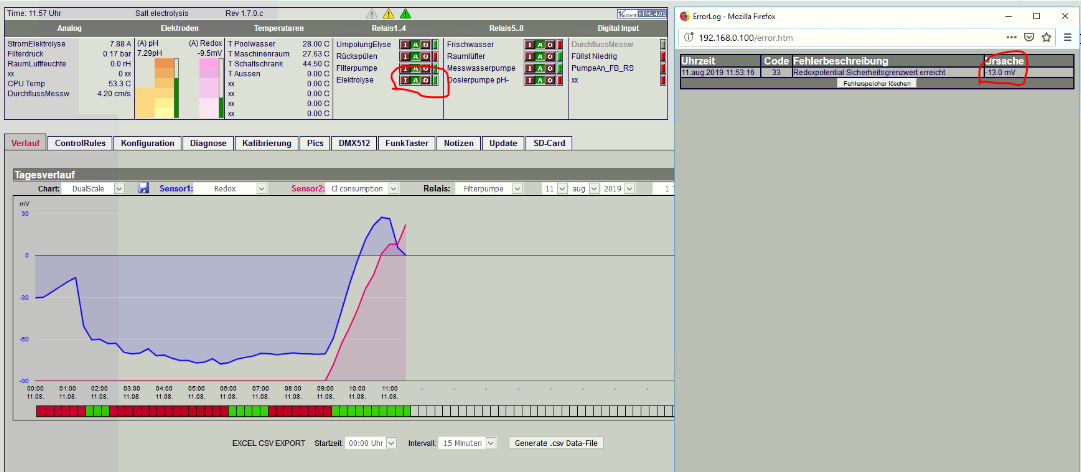Switch to the SD-Card tab
Viewport: 1081px width, 472px height.
(x=548, y=143)
